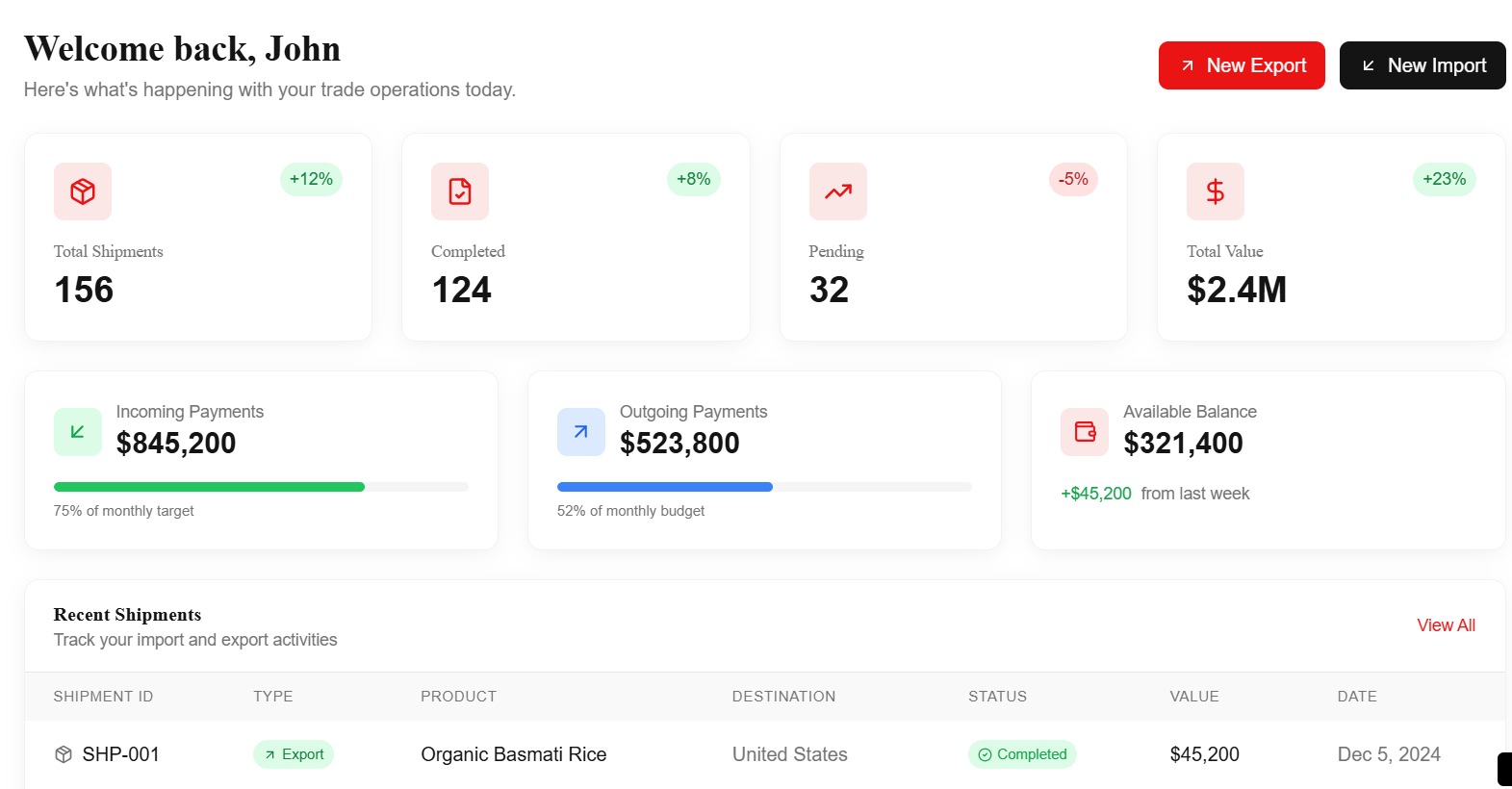The height and width of the screenshot is (789, 1512).
Task: Click the Pending trending-up icon
Action: (837, 191)
